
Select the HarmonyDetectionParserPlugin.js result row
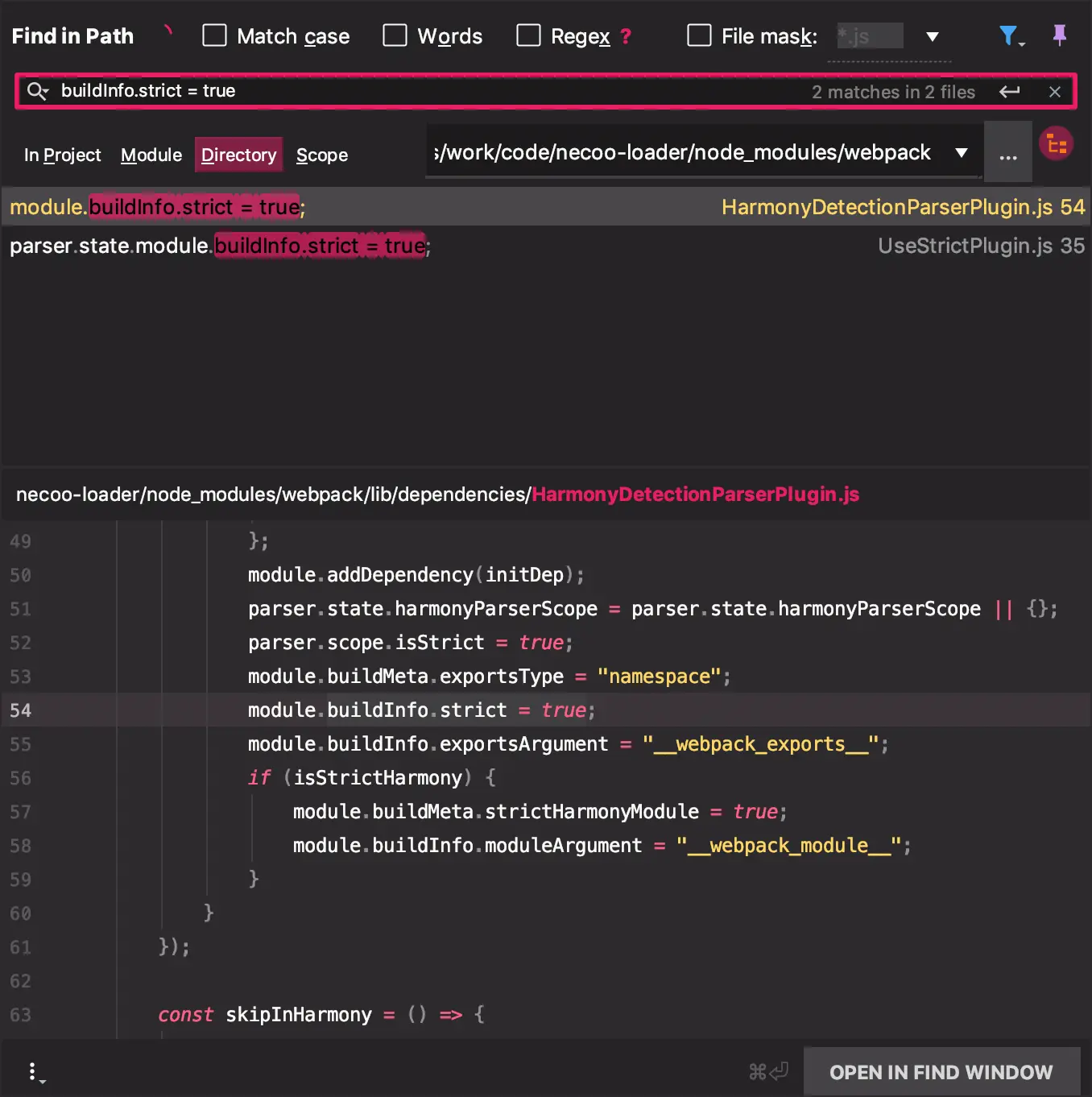[546, 207]
